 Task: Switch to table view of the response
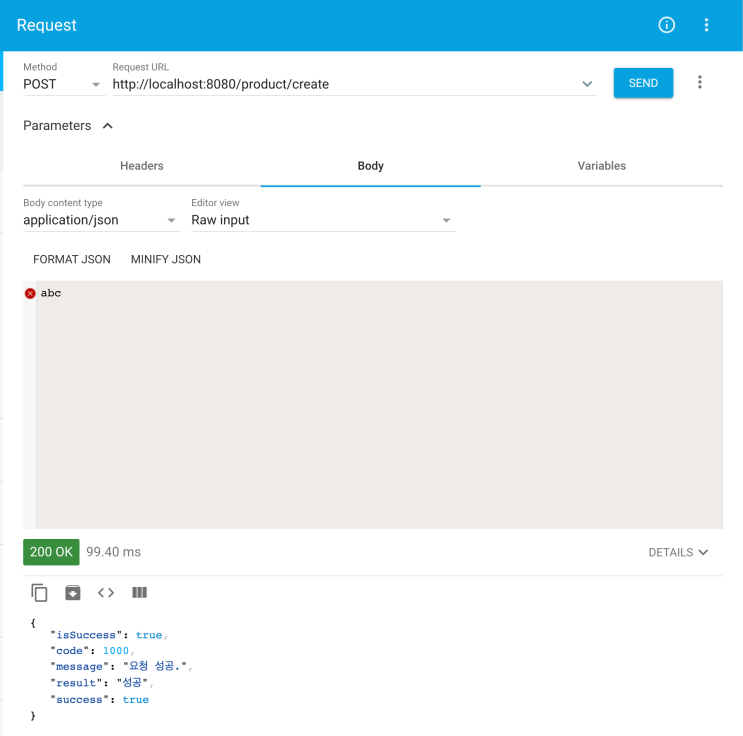pos(139,592)
